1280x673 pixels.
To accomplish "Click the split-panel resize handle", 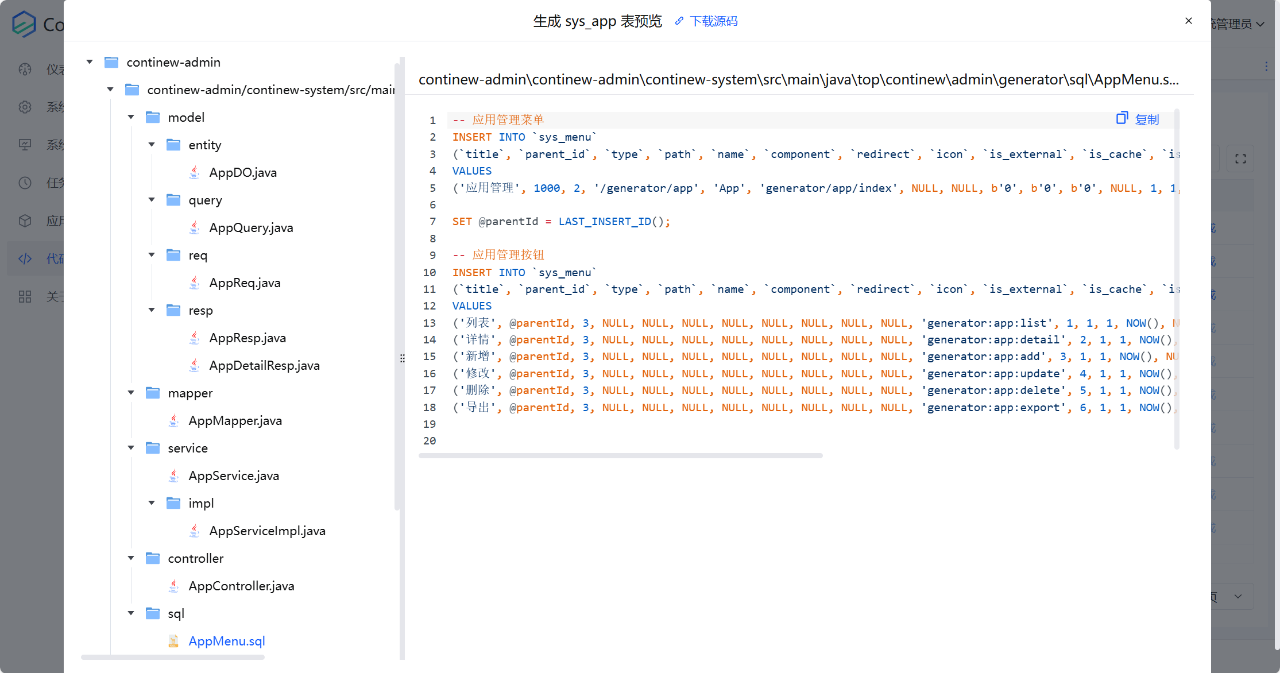I will coord(403,358).
